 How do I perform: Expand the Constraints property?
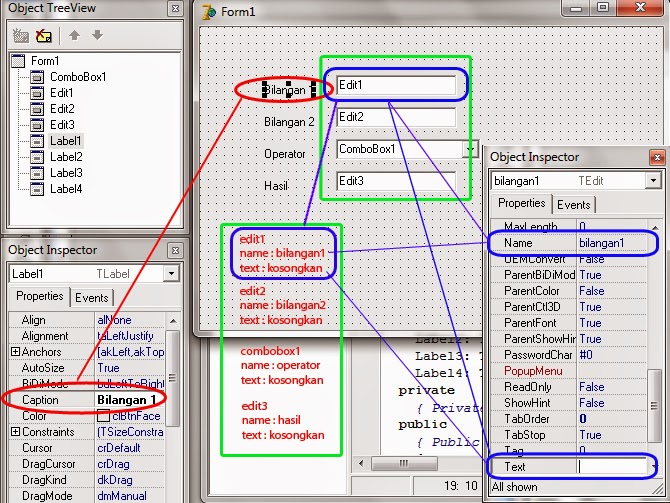pyautogui.click(x=15, y=432)
